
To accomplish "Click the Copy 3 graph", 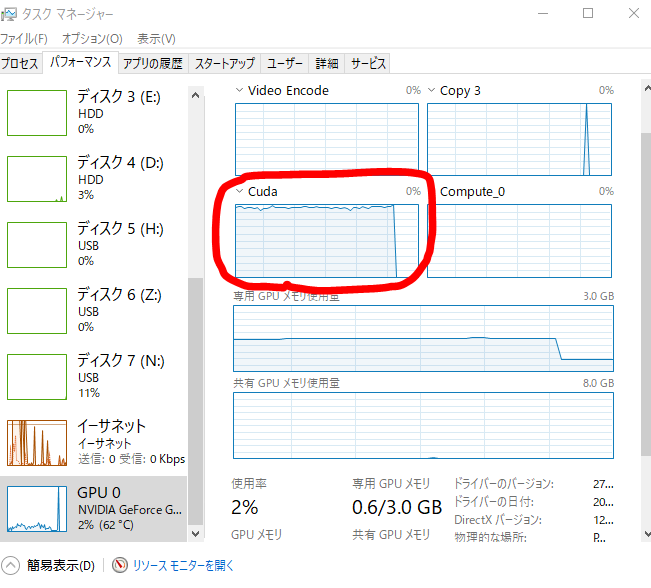I will click(x=519, y=140).
